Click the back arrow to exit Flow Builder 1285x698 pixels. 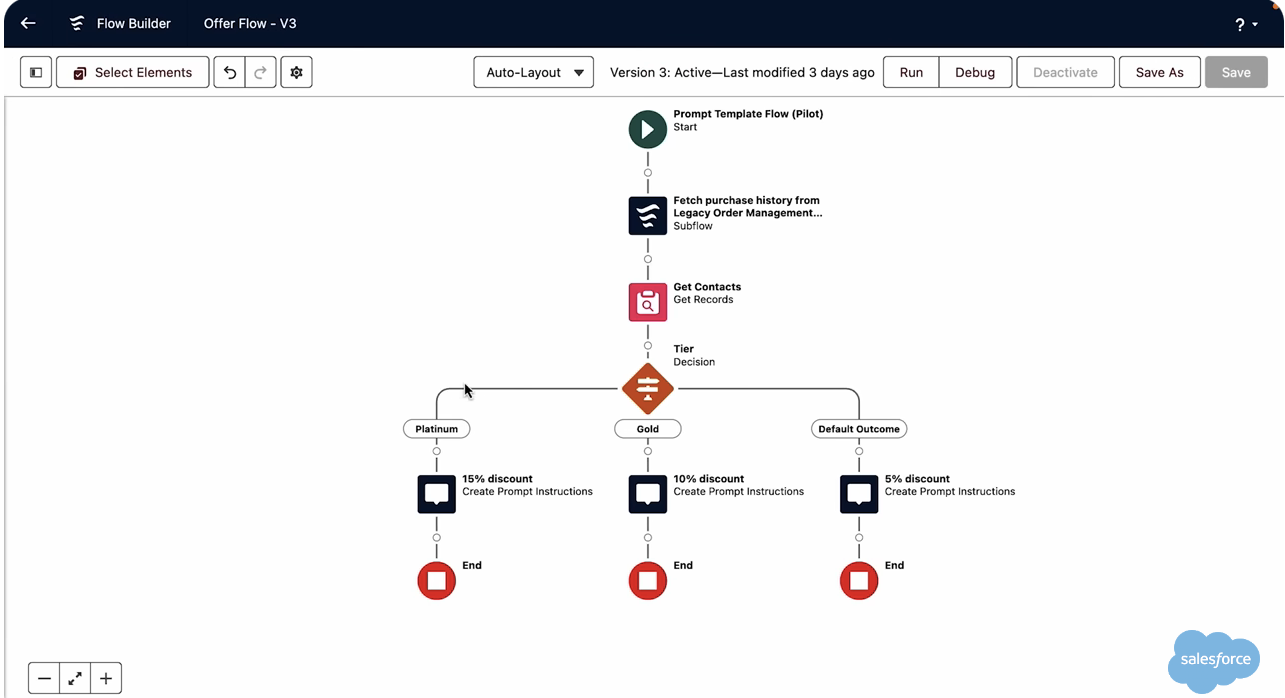click(x=26, y=23)
